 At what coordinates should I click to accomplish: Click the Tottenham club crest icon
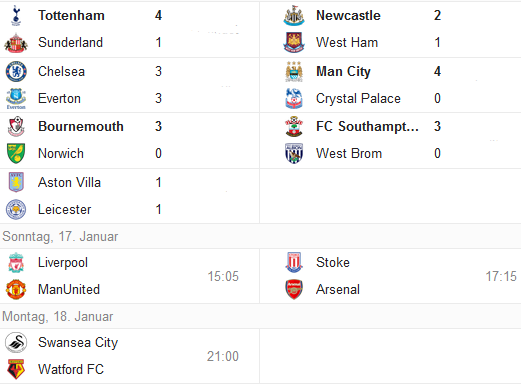coord(16,15)
